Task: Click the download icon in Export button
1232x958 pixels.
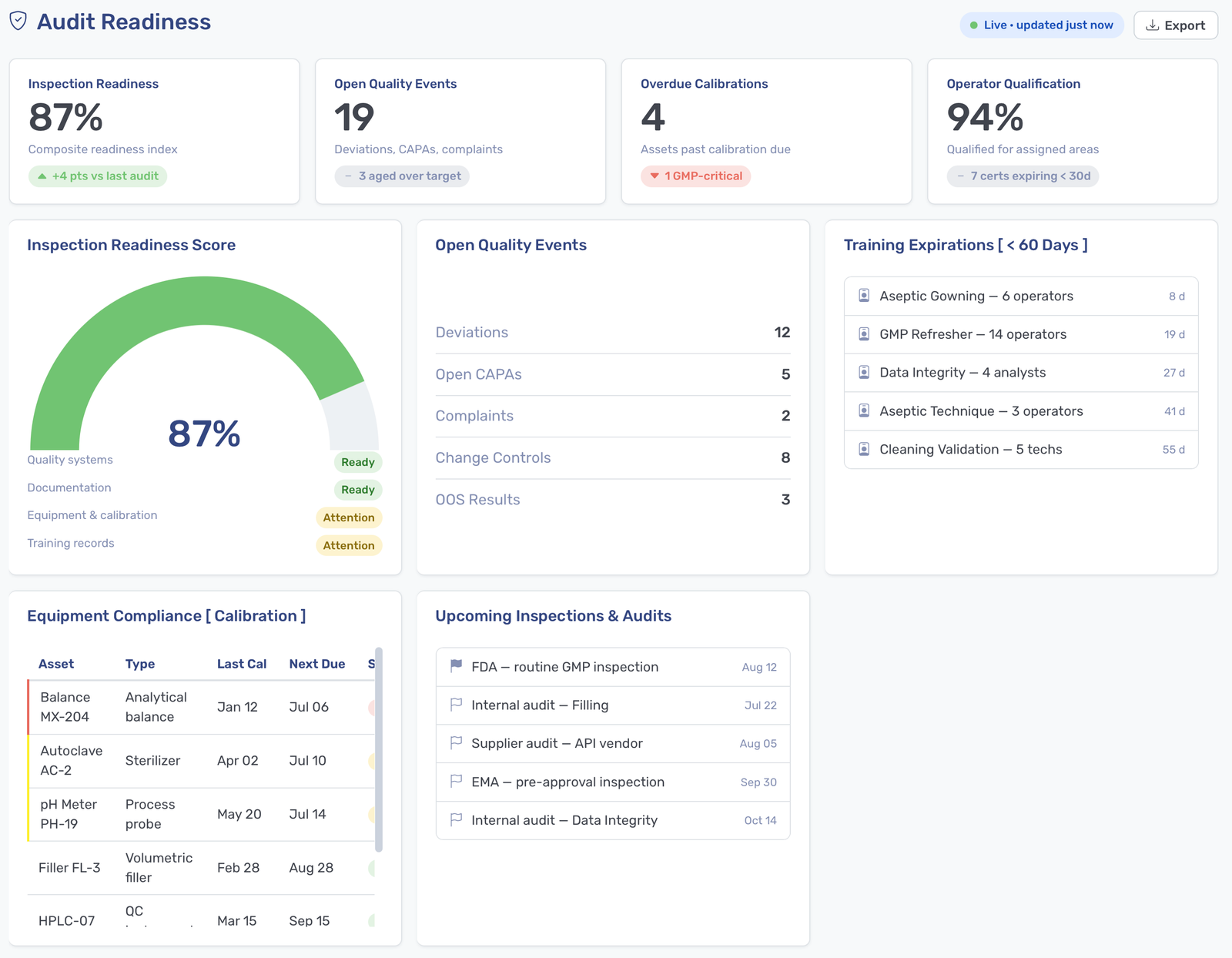Action: [1152, 25]
